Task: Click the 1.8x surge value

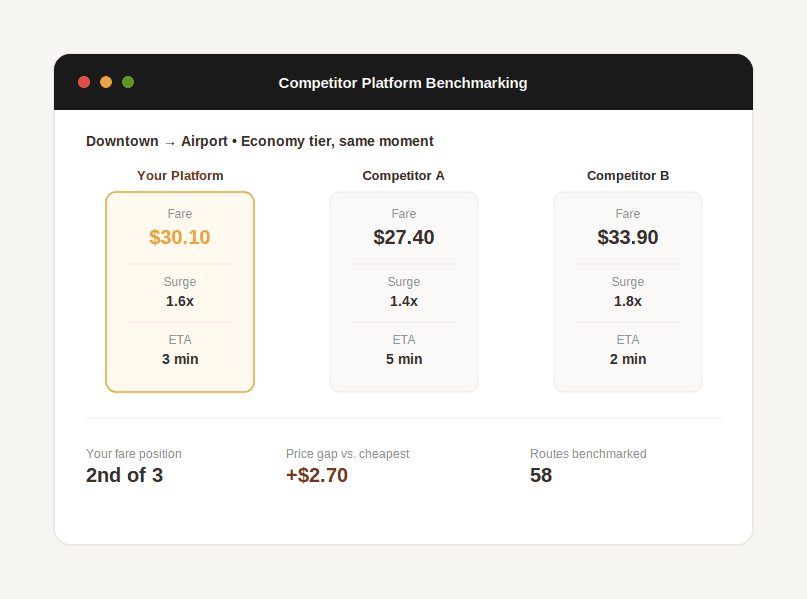Action: click(x=628, y=301)
